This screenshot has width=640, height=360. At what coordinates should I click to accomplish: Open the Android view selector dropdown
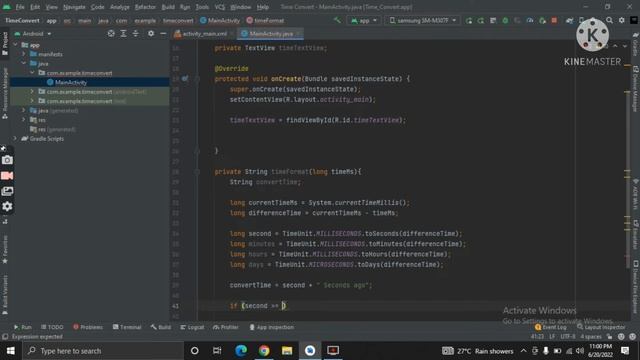pyautogui.click(x=33, y=33)
